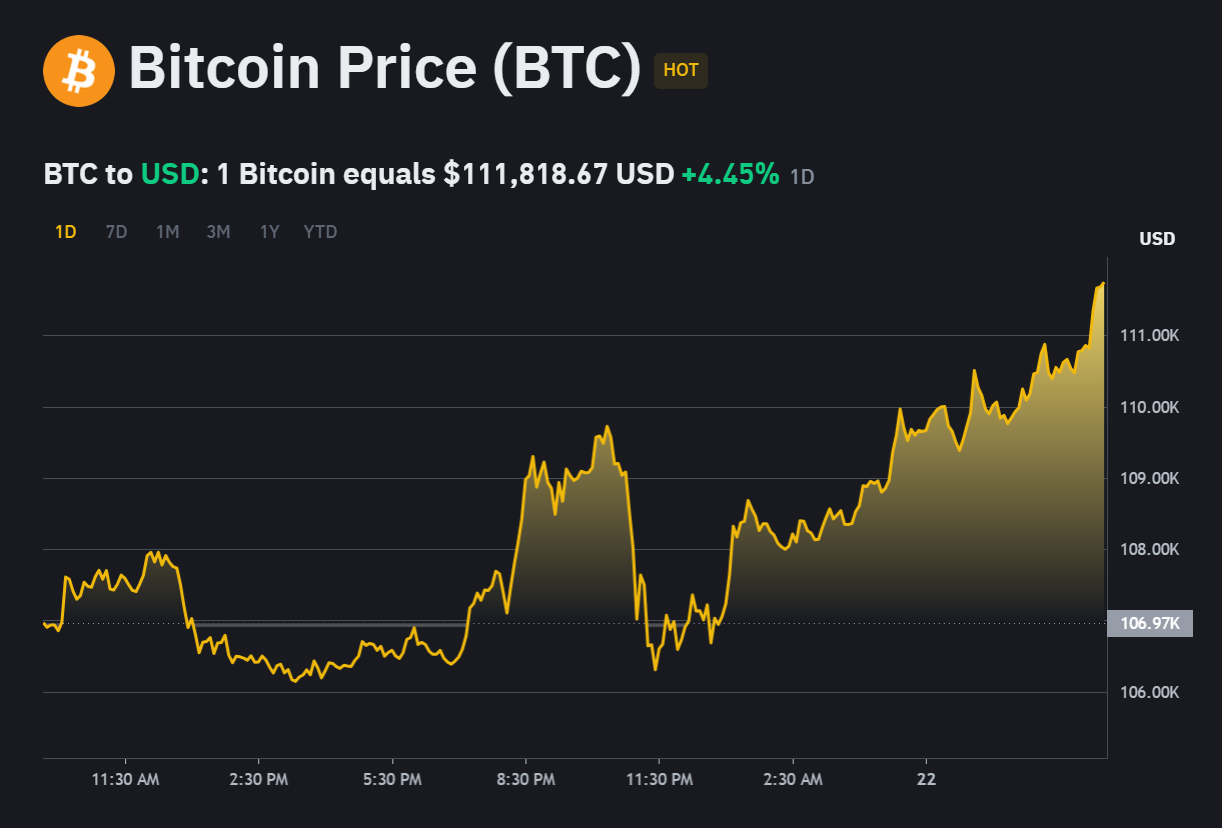Click the orange Bitcoin logo icon
The image size is (1222, 828).
click(x=79, y=70)
